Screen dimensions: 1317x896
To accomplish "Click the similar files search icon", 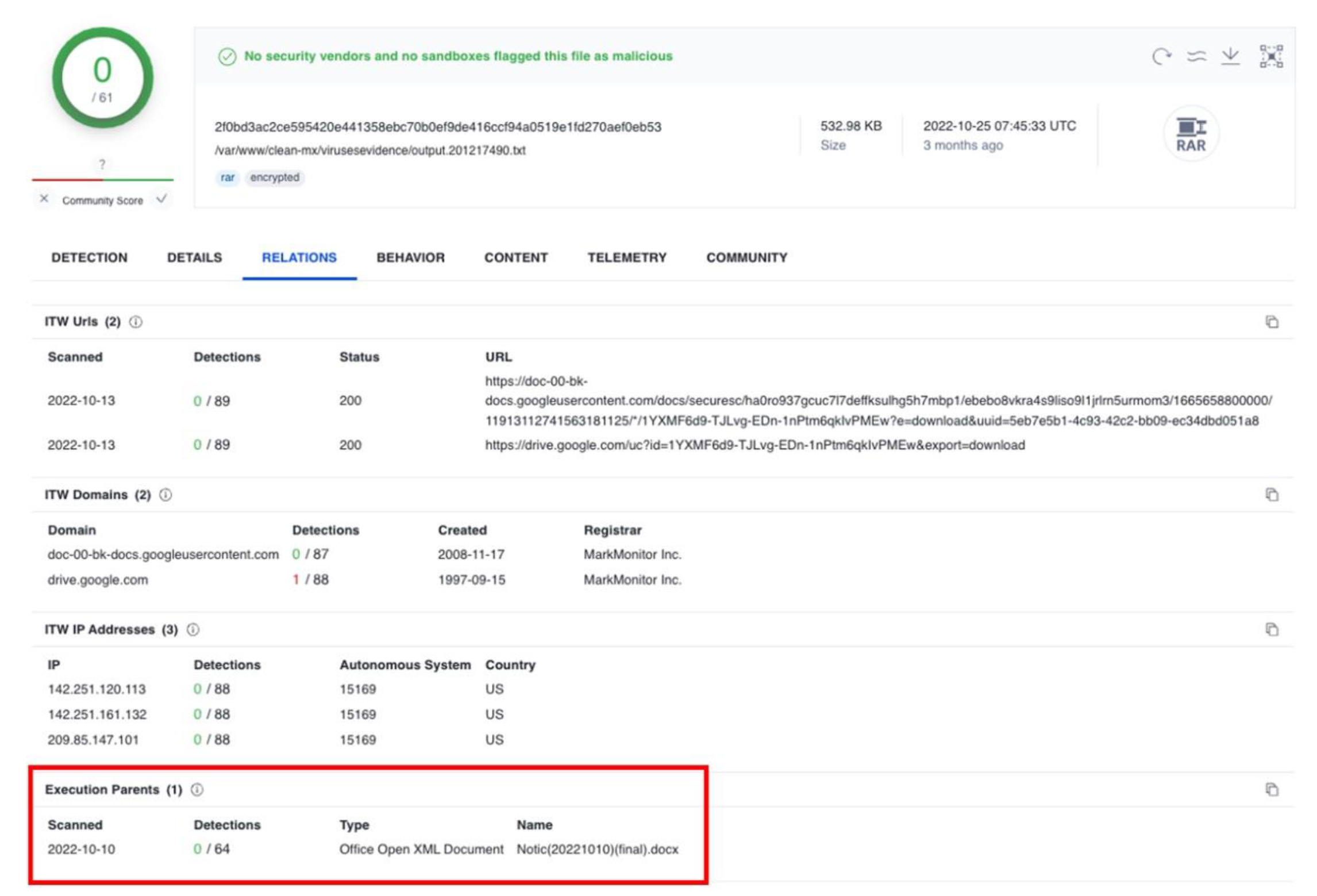I will click(1196, 56).
